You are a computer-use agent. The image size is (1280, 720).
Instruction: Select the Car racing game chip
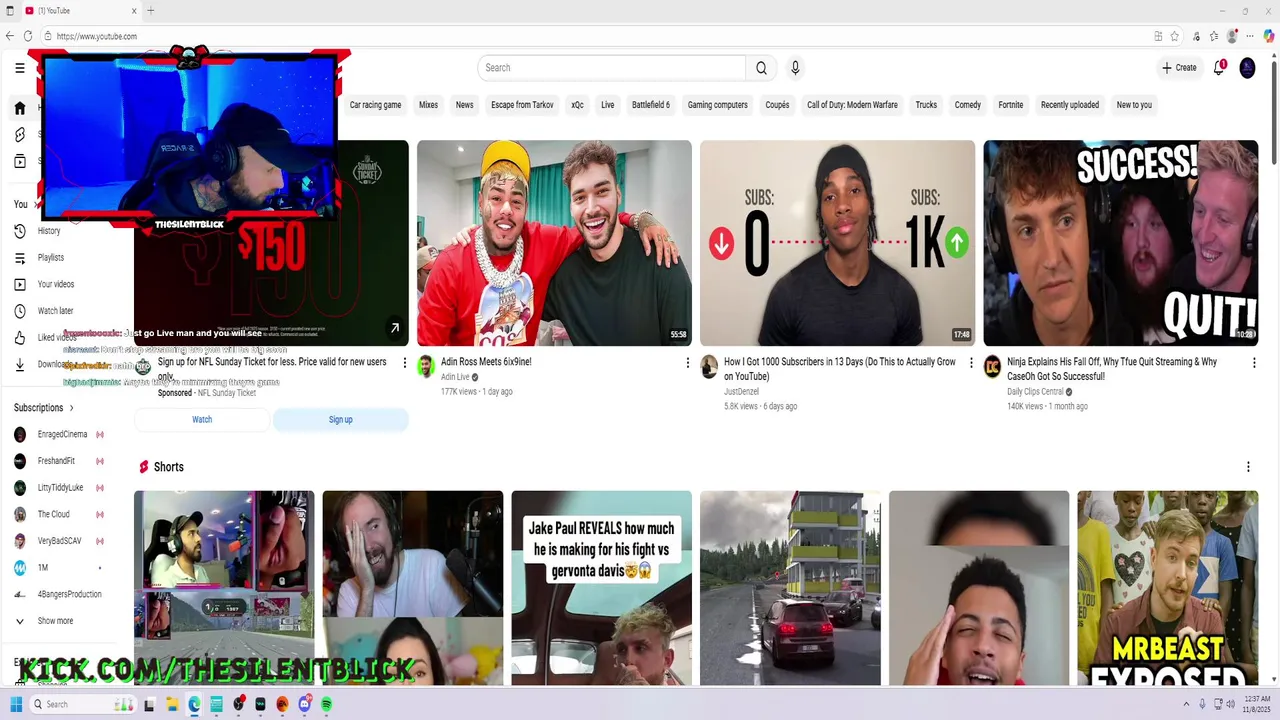pos(375,105)
